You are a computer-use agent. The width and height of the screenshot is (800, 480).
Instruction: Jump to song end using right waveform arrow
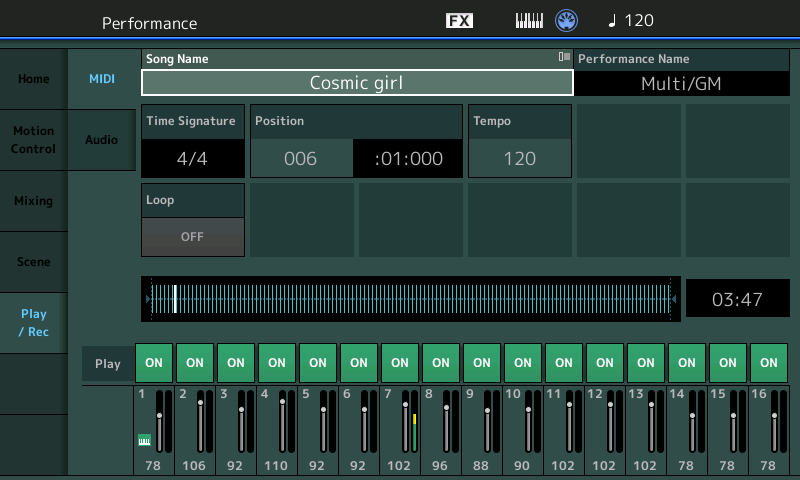click(x=673, y=299)
